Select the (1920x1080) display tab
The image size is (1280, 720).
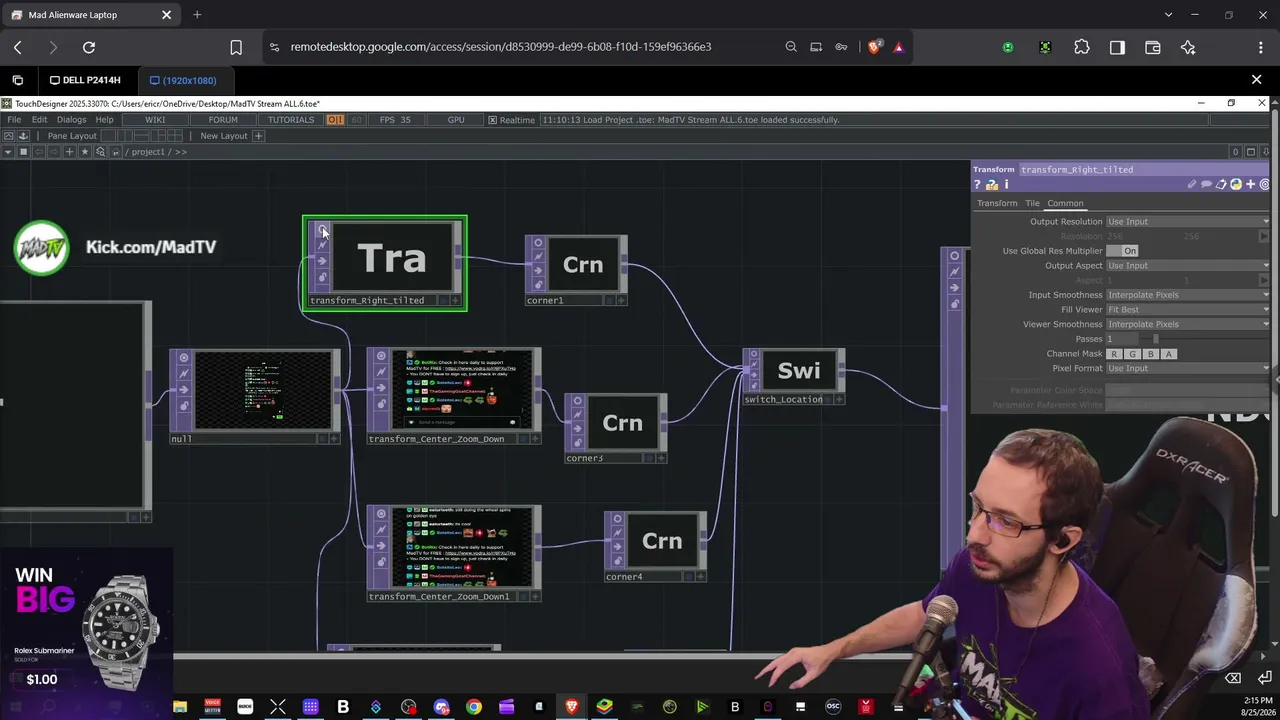tap(183, 80)
